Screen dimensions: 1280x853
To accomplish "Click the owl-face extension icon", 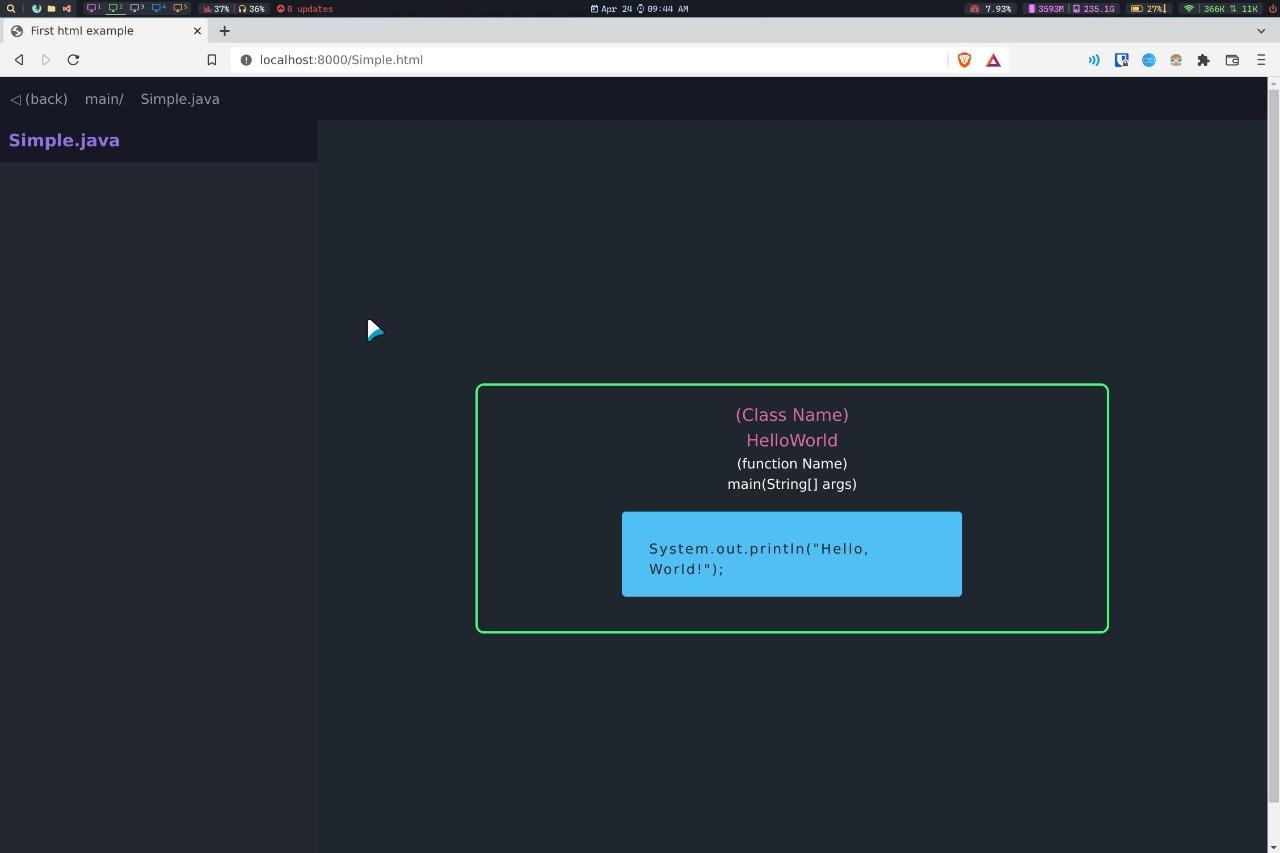I will (1176, 60).
